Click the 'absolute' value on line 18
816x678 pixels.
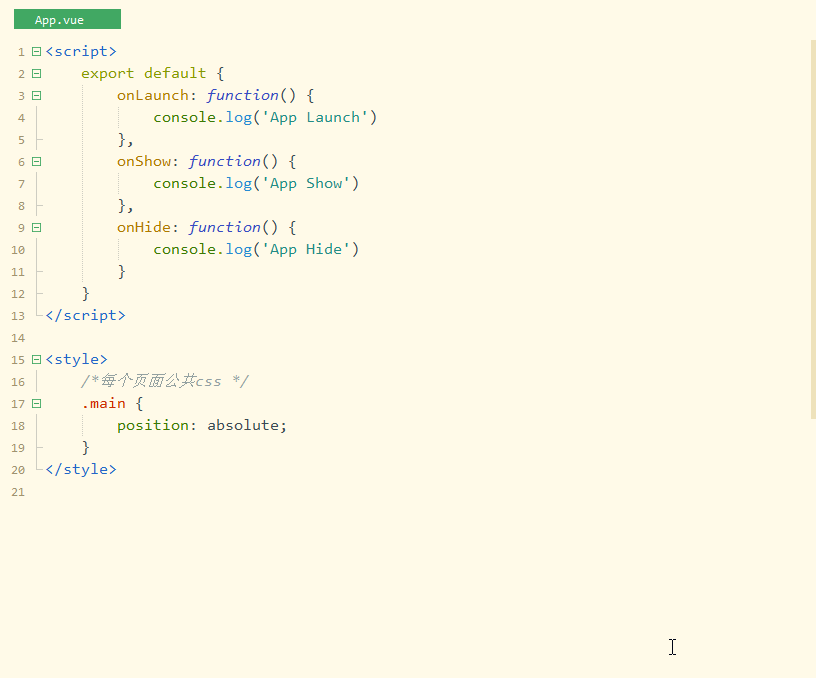click(244, 425)
